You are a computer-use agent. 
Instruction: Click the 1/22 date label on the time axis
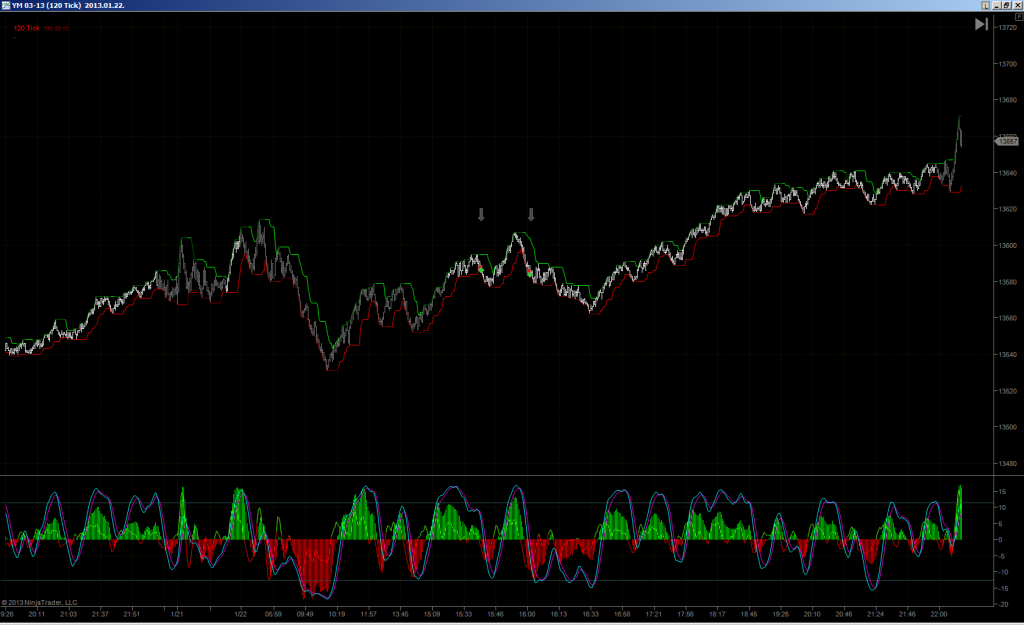pos(241,614)
